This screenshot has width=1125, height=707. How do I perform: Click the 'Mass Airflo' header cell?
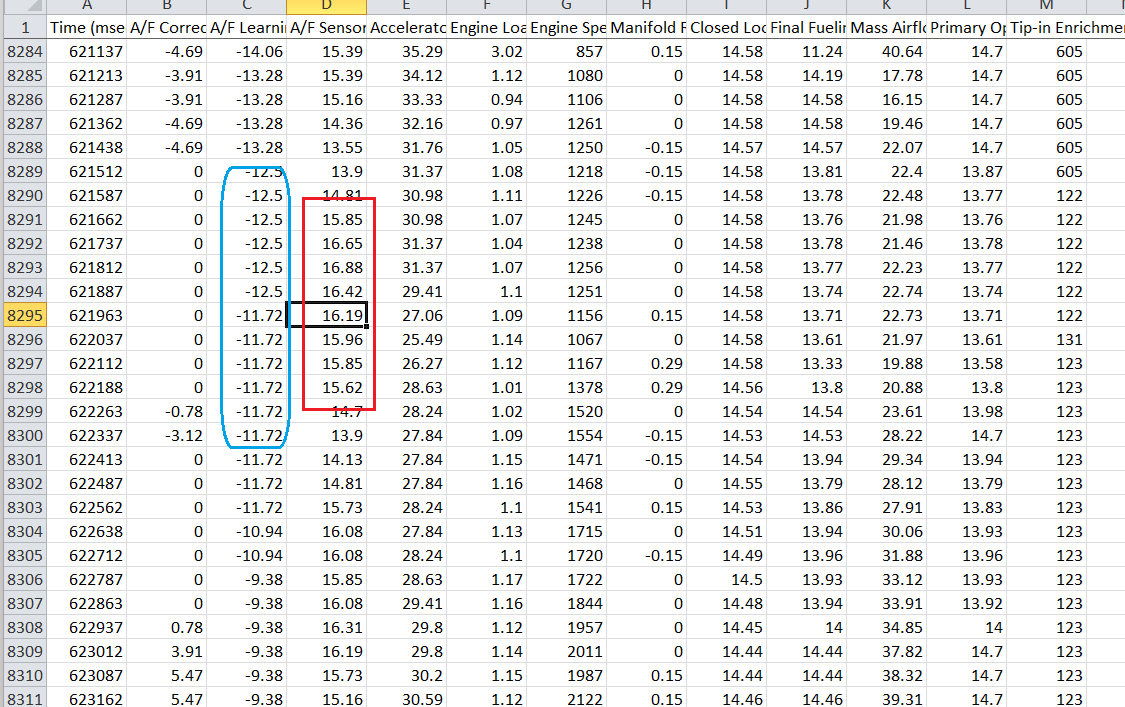point(886,27)
